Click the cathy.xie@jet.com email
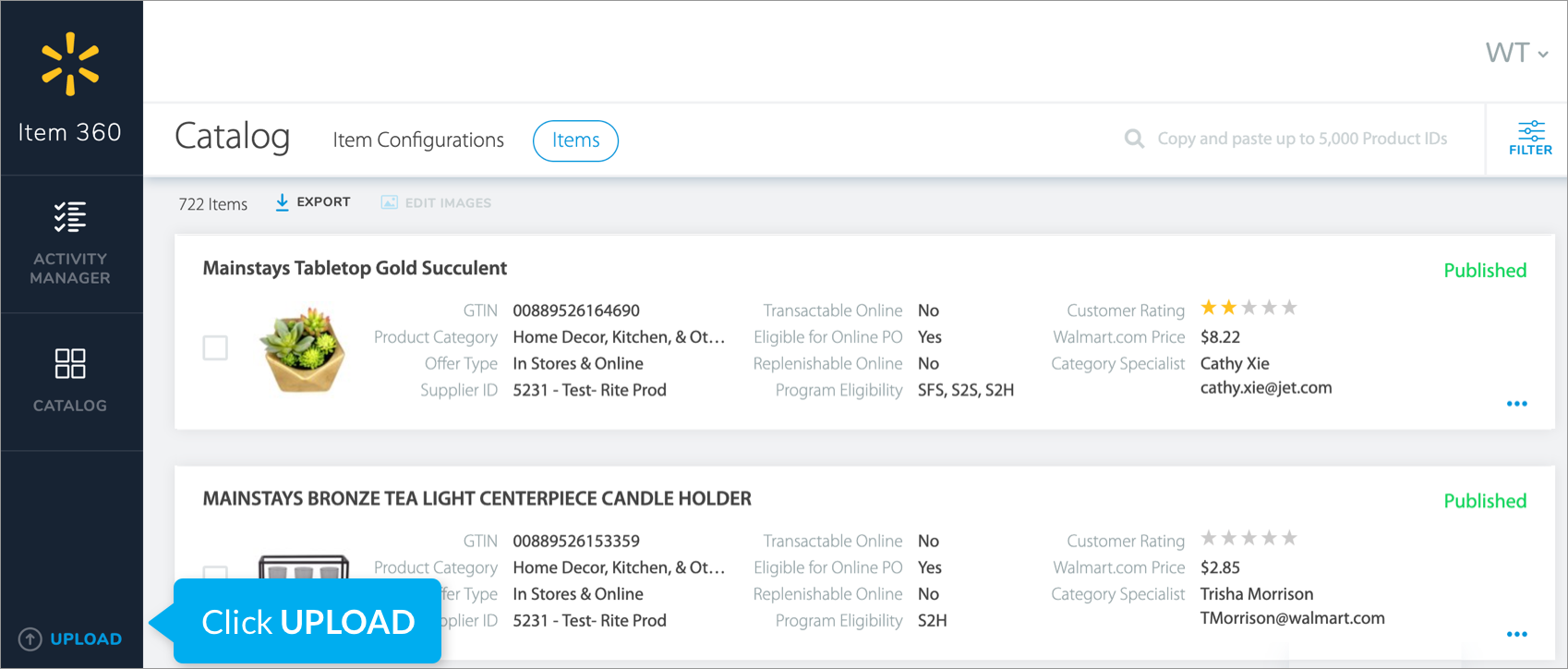This screenshot has height=669, width=1568. click(x=1266, y=388)
